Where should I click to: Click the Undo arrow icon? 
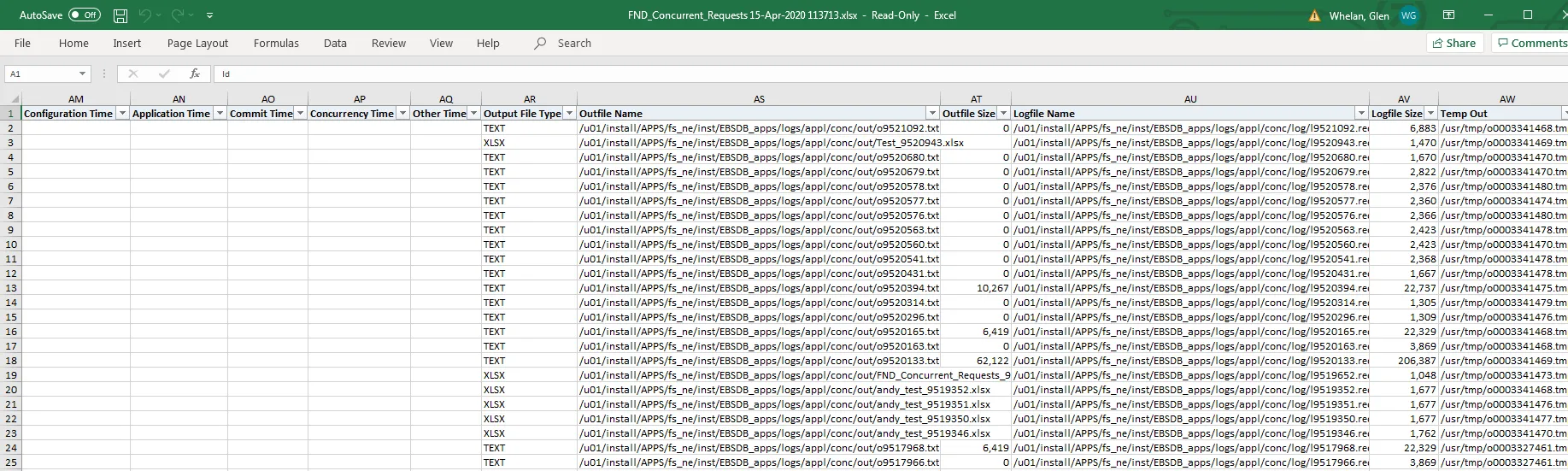(x=145, y=15)
